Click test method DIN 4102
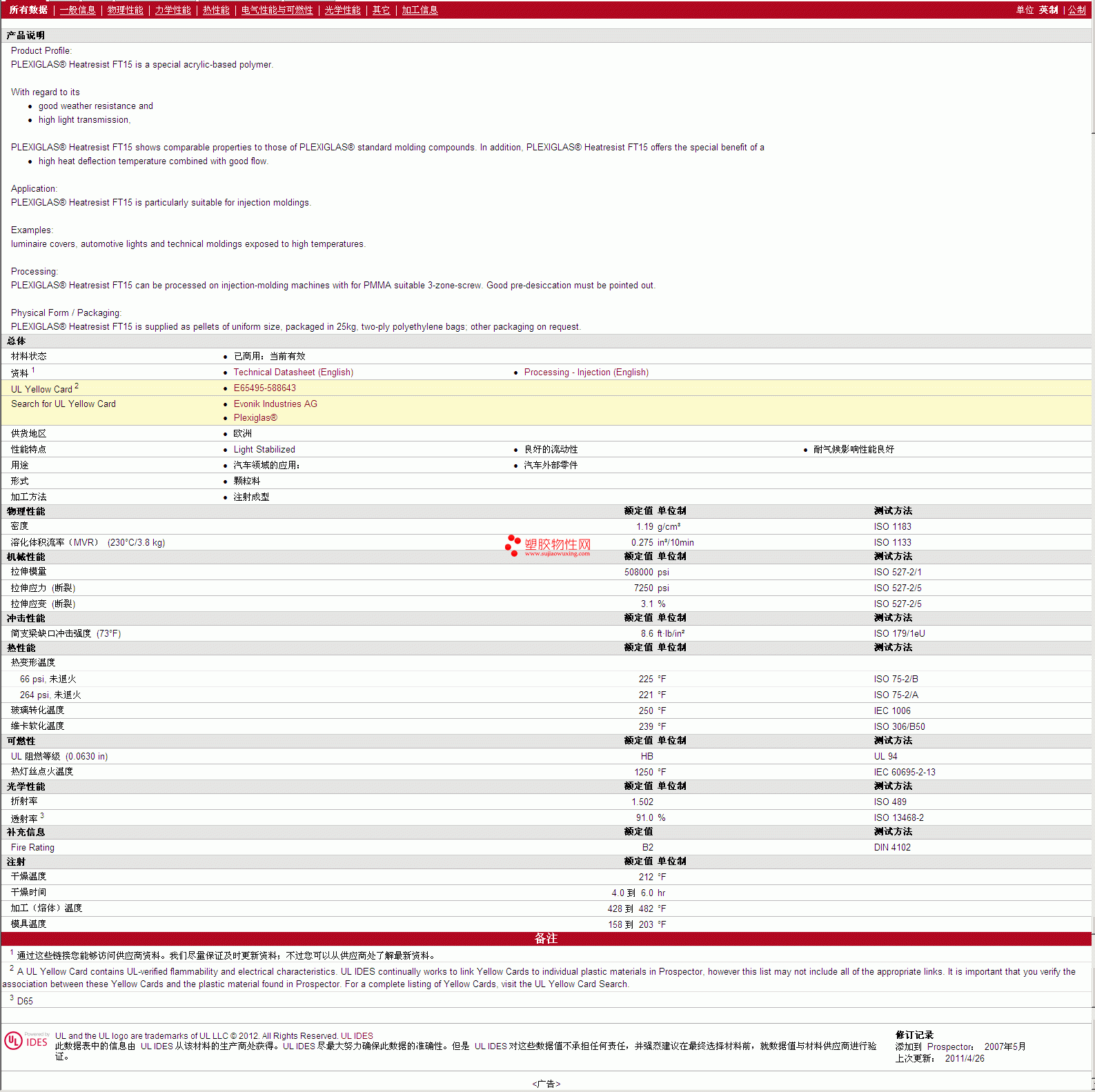The image size is (1095, 1092). click(x=891, y=847)
